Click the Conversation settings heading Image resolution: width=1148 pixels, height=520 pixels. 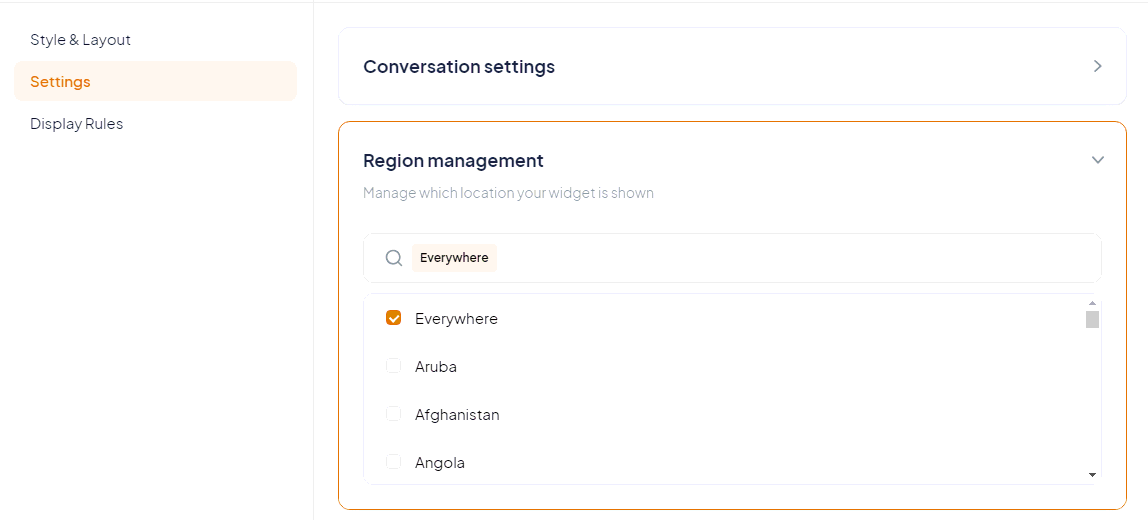pos(459,67)
